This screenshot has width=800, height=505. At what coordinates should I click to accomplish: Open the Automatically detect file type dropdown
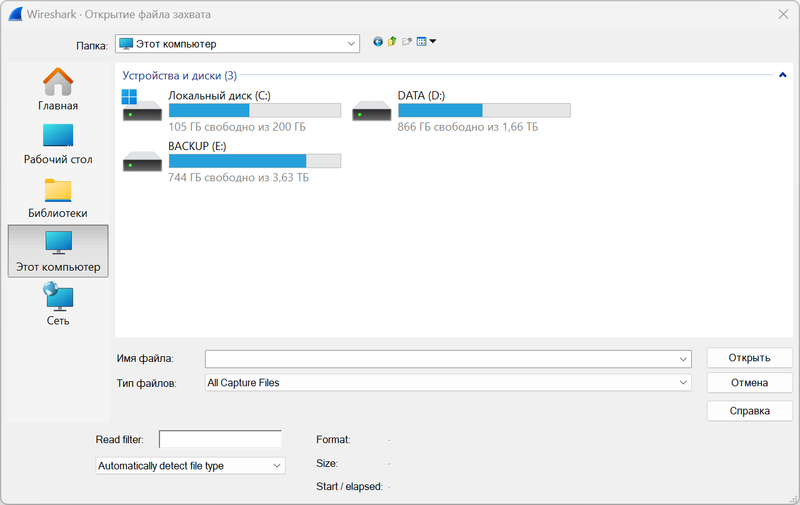[190, 466]
